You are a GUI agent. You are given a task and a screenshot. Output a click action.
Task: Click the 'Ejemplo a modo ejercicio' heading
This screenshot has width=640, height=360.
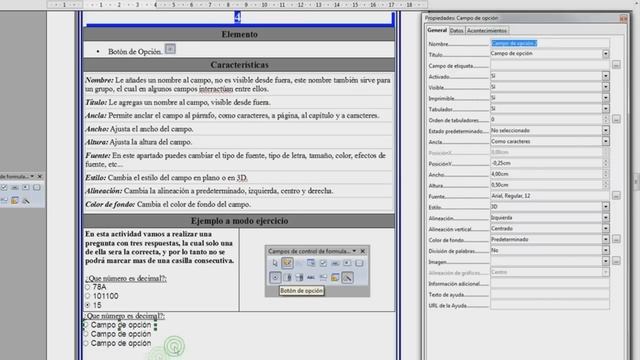(x=240, y=221)
